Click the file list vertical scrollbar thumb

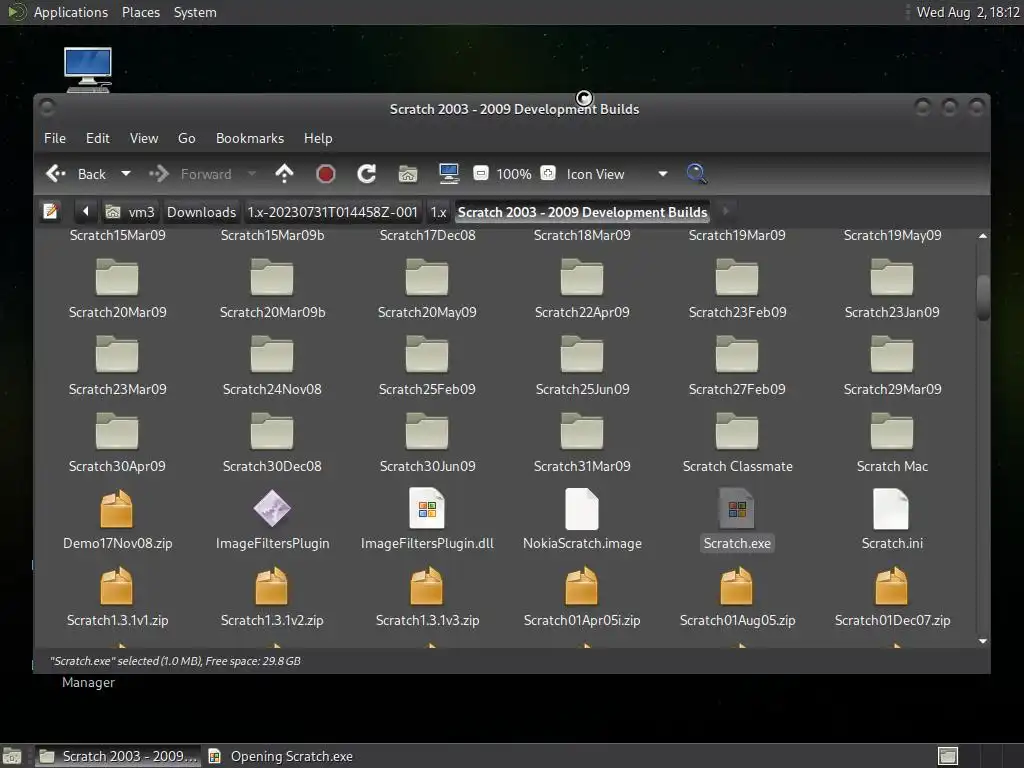tap(983, 298)
